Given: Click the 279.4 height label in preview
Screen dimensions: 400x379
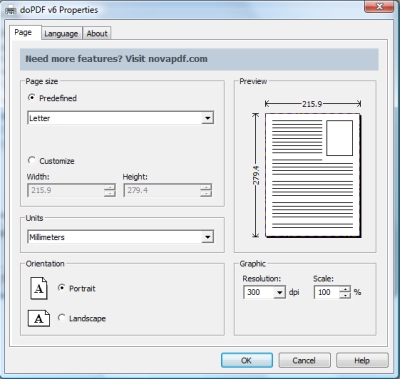Looking at the screenshot, I should [256, 175].
